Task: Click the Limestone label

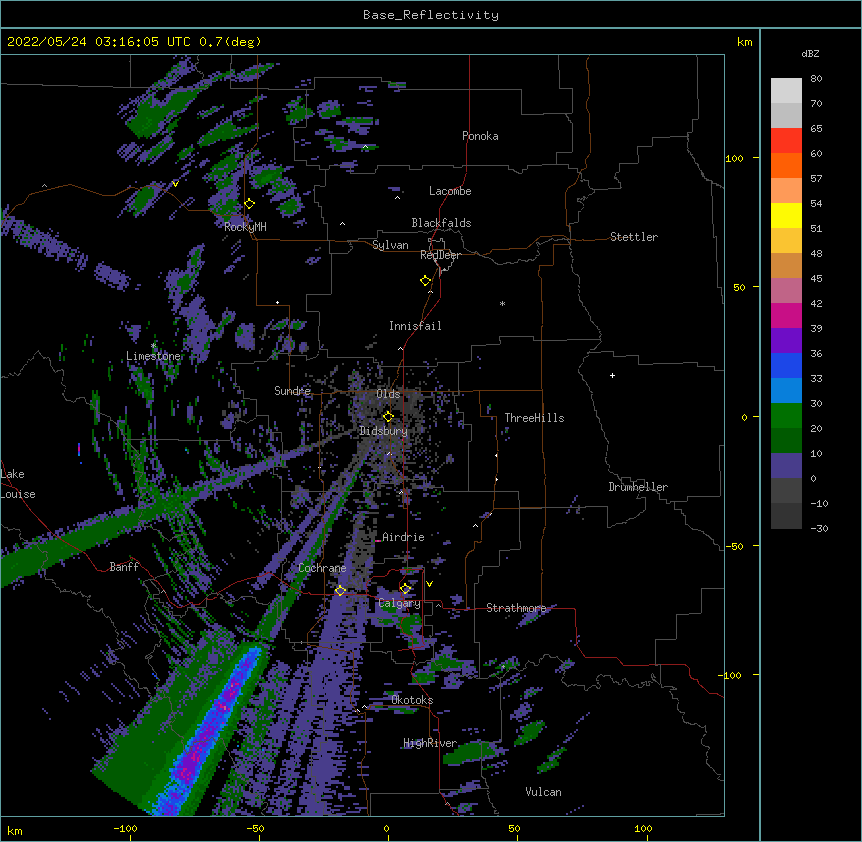Action: 153,356
